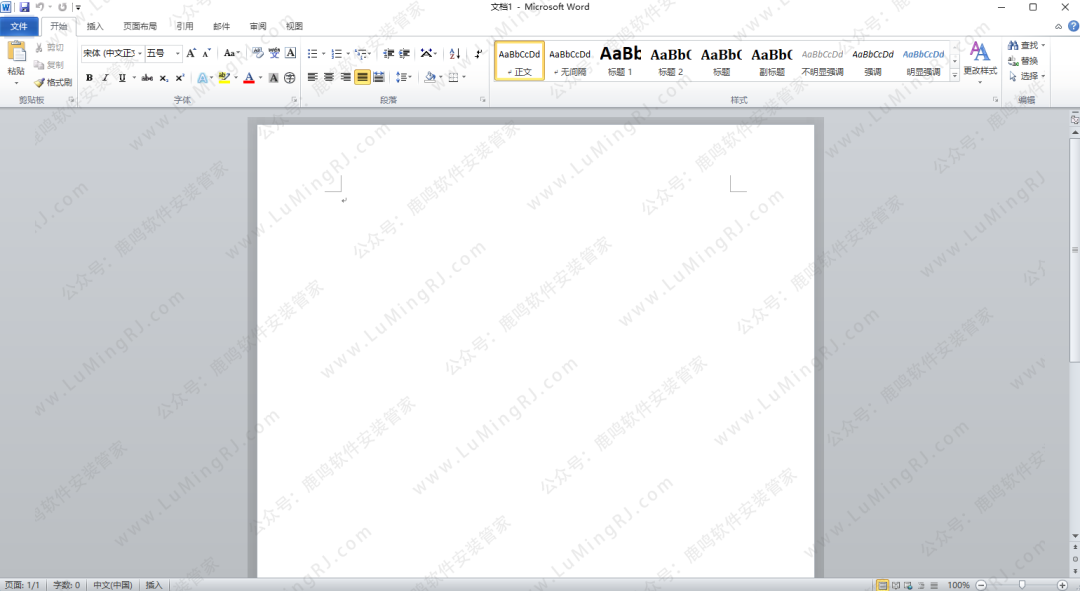The image size is (1080, 591).
Task: Open the 页面布局 (Page Layout) tab
Action: [140, 27]
